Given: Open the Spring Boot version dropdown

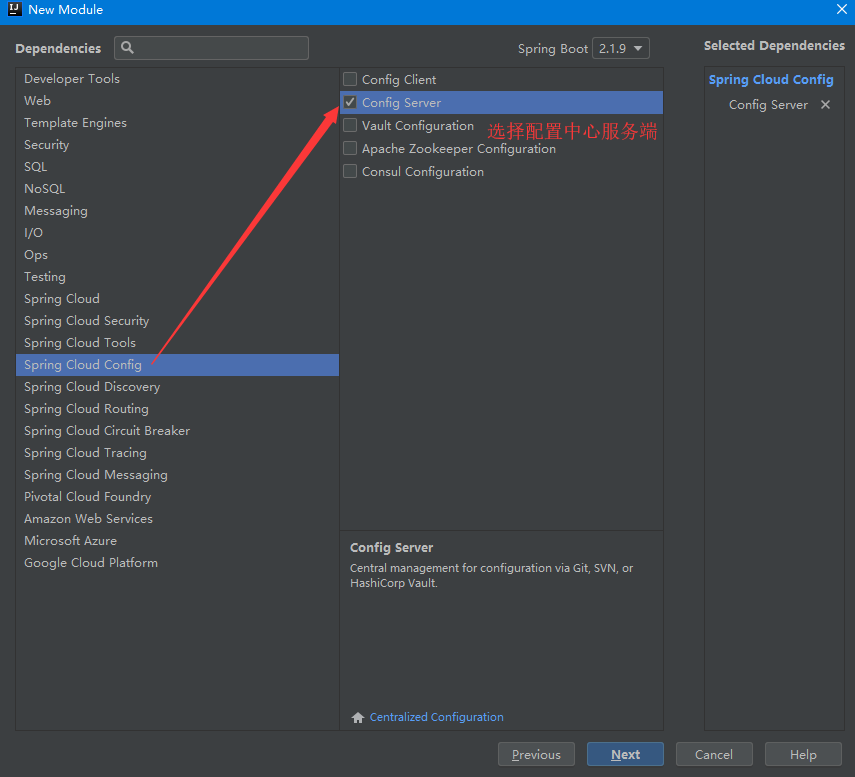Looking at the screenshot, I should (x=621, y=49).
